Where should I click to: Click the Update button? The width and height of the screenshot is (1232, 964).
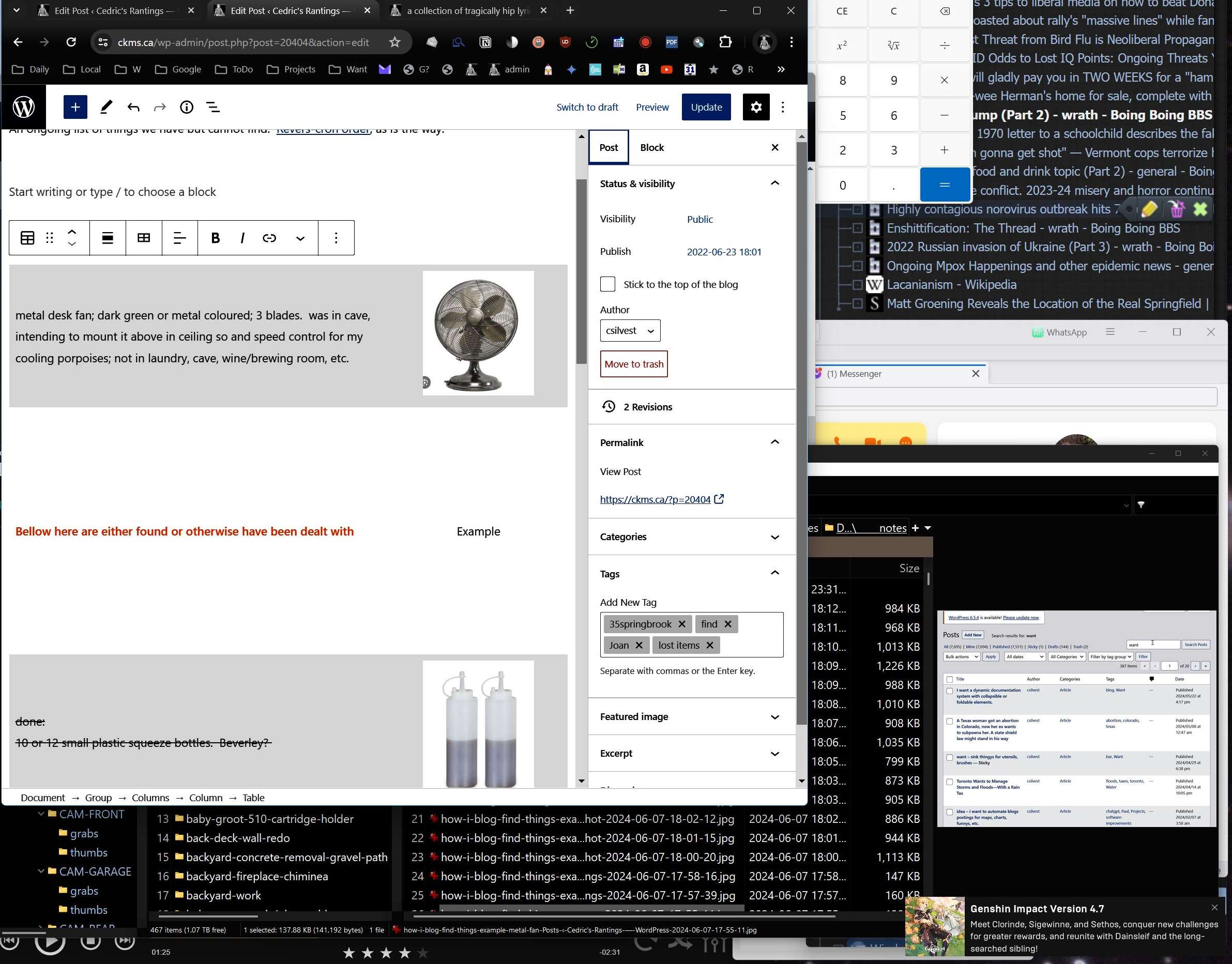[706, 107]
